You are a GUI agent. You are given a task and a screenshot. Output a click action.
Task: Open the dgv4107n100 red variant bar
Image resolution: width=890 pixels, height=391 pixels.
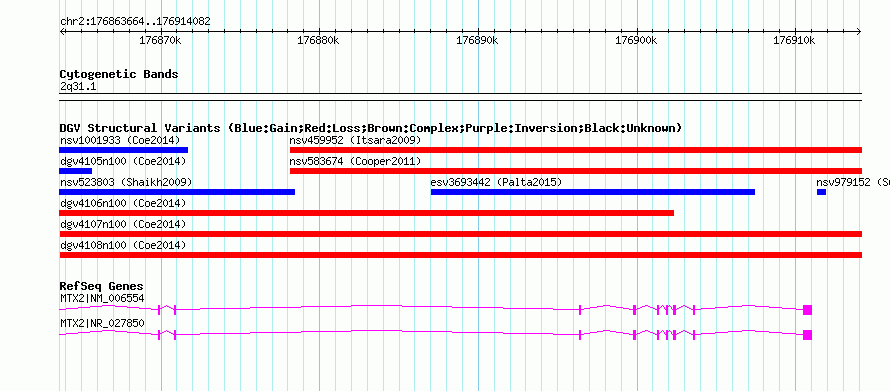pos(461,234)
